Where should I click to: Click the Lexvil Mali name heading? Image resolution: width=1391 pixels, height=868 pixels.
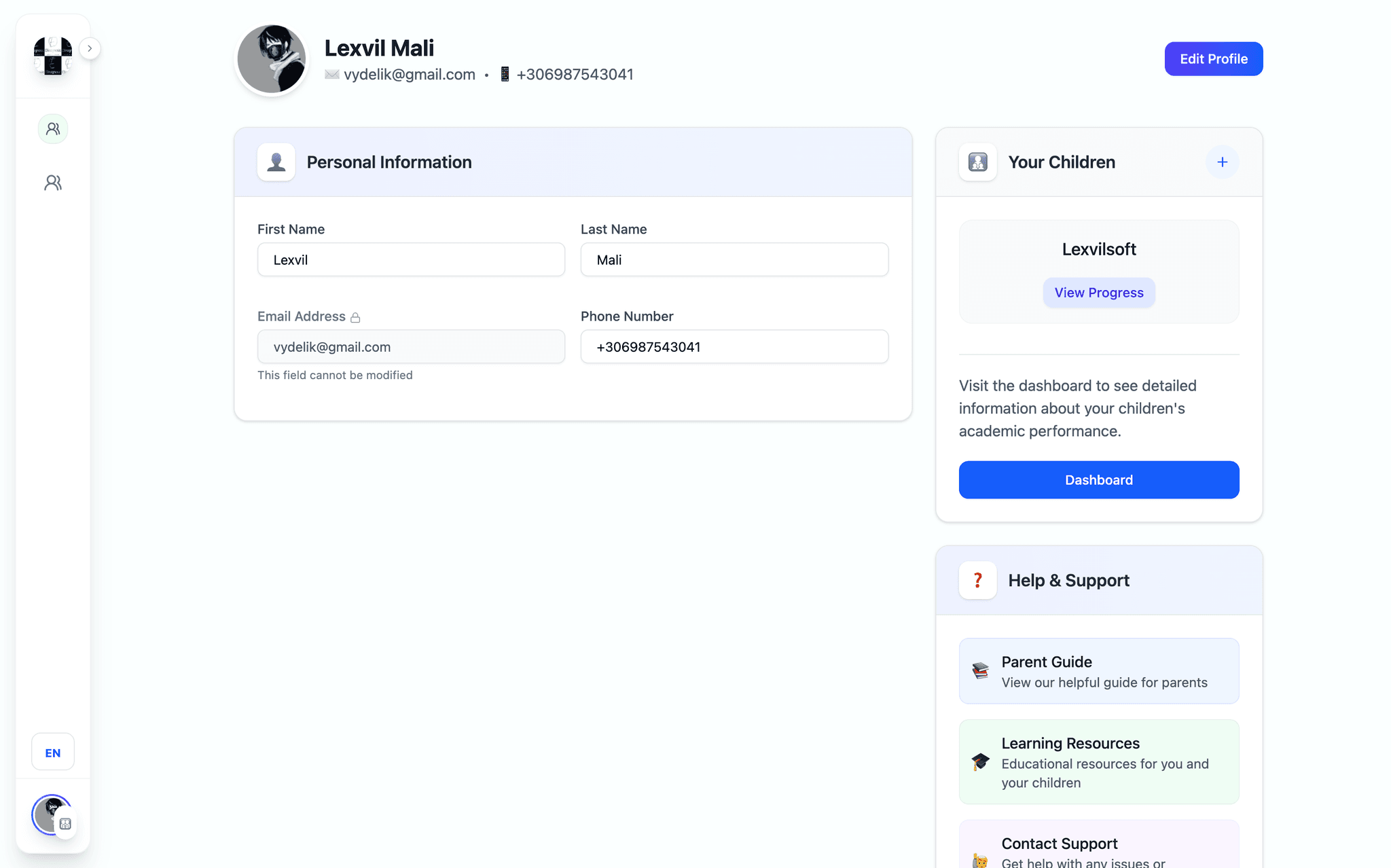[x=379, y=48]
